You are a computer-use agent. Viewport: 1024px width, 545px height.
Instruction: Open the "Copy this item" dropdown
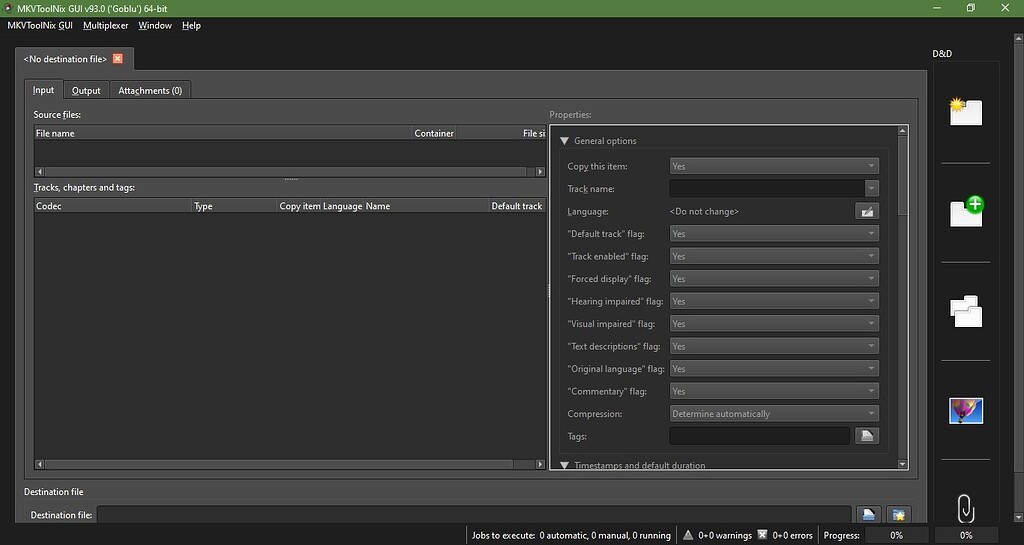click(x=774, y=166)
